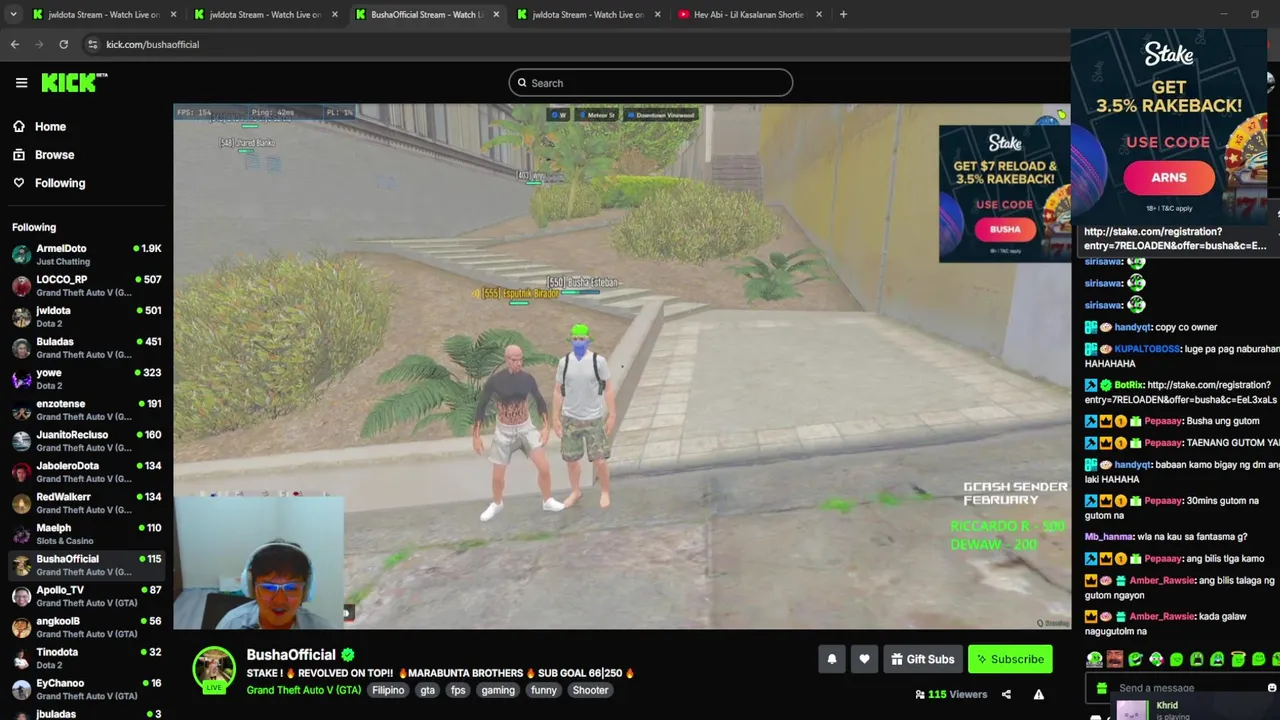Click verified badge next to BushaOfficial
1280x720 pixels.
point(348,655)
